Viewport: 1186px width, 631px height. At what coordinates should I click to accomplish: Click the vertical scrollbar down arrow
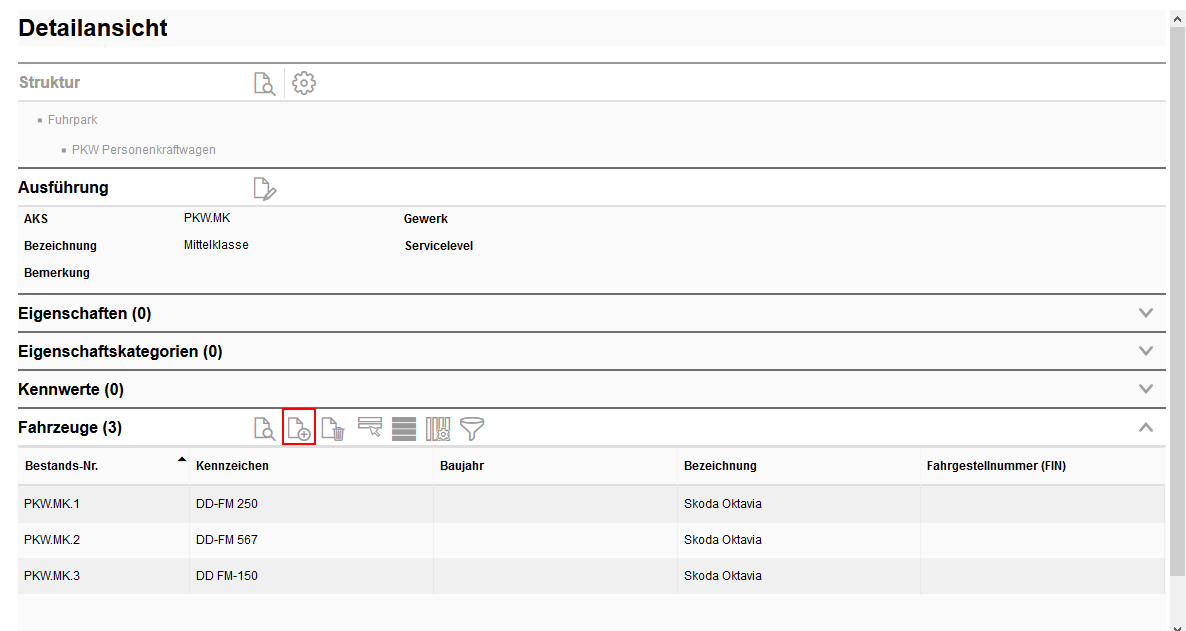pyautogui.click(x=1177, y=625)
